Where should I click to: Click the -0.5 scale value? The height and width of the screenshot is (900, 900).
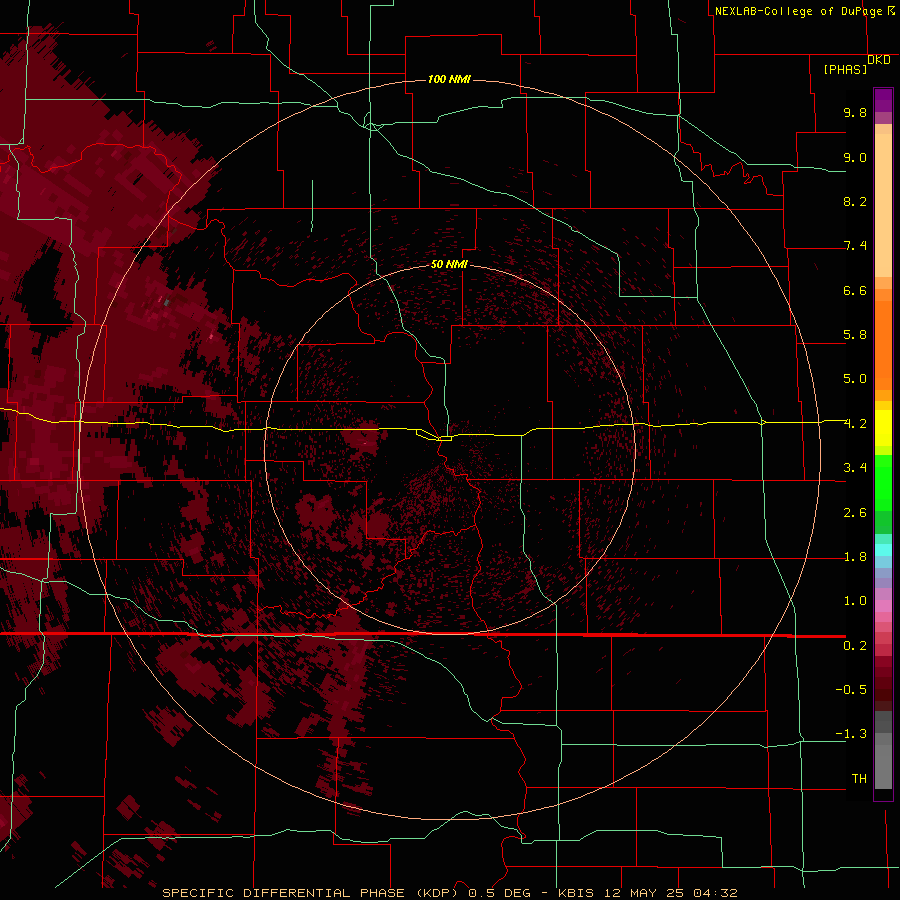click(x=851, y=690)
